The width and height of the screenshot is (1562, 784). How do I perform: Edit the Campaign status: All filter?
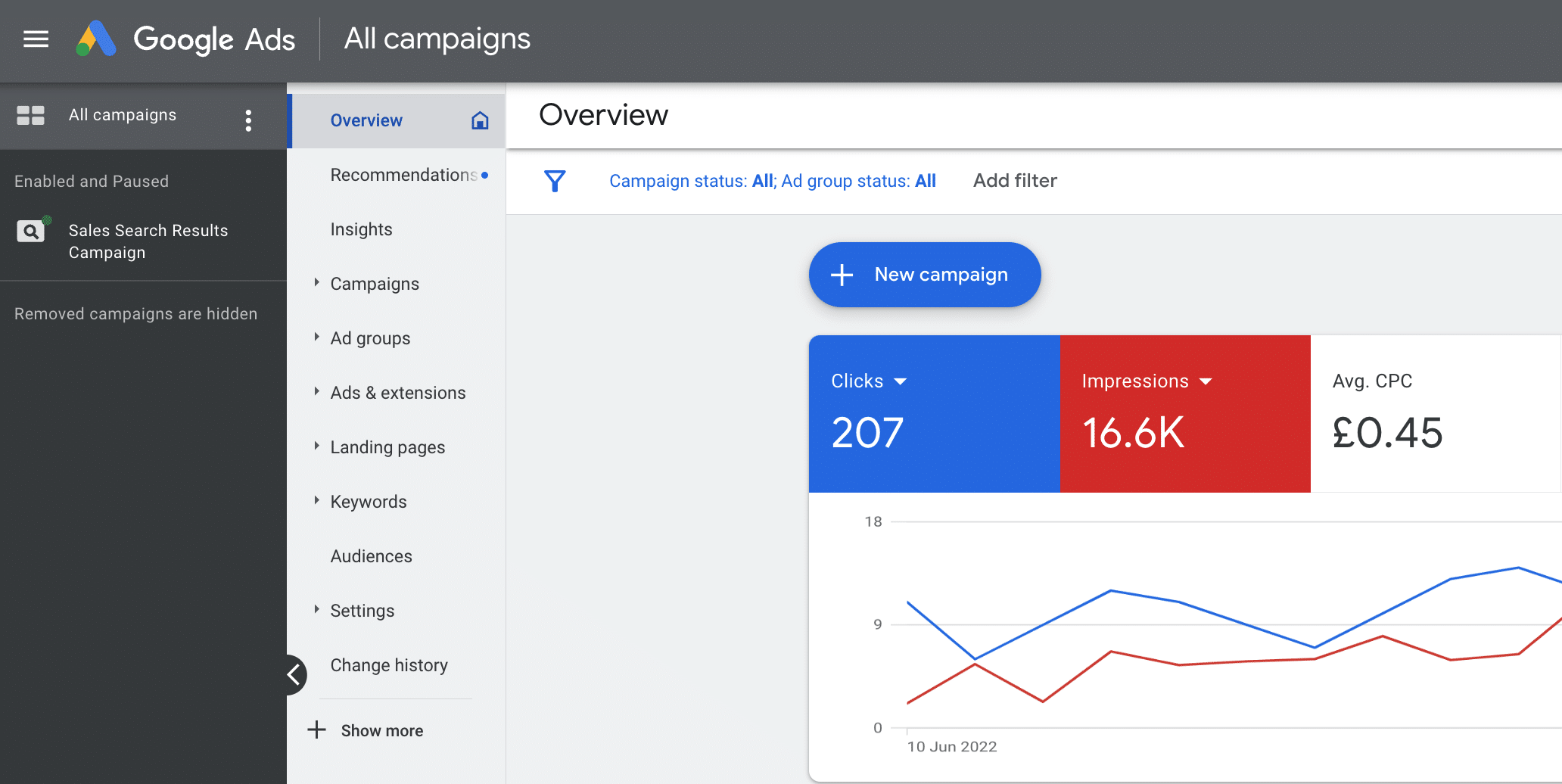pyautogui.click(x=691, y=181)
